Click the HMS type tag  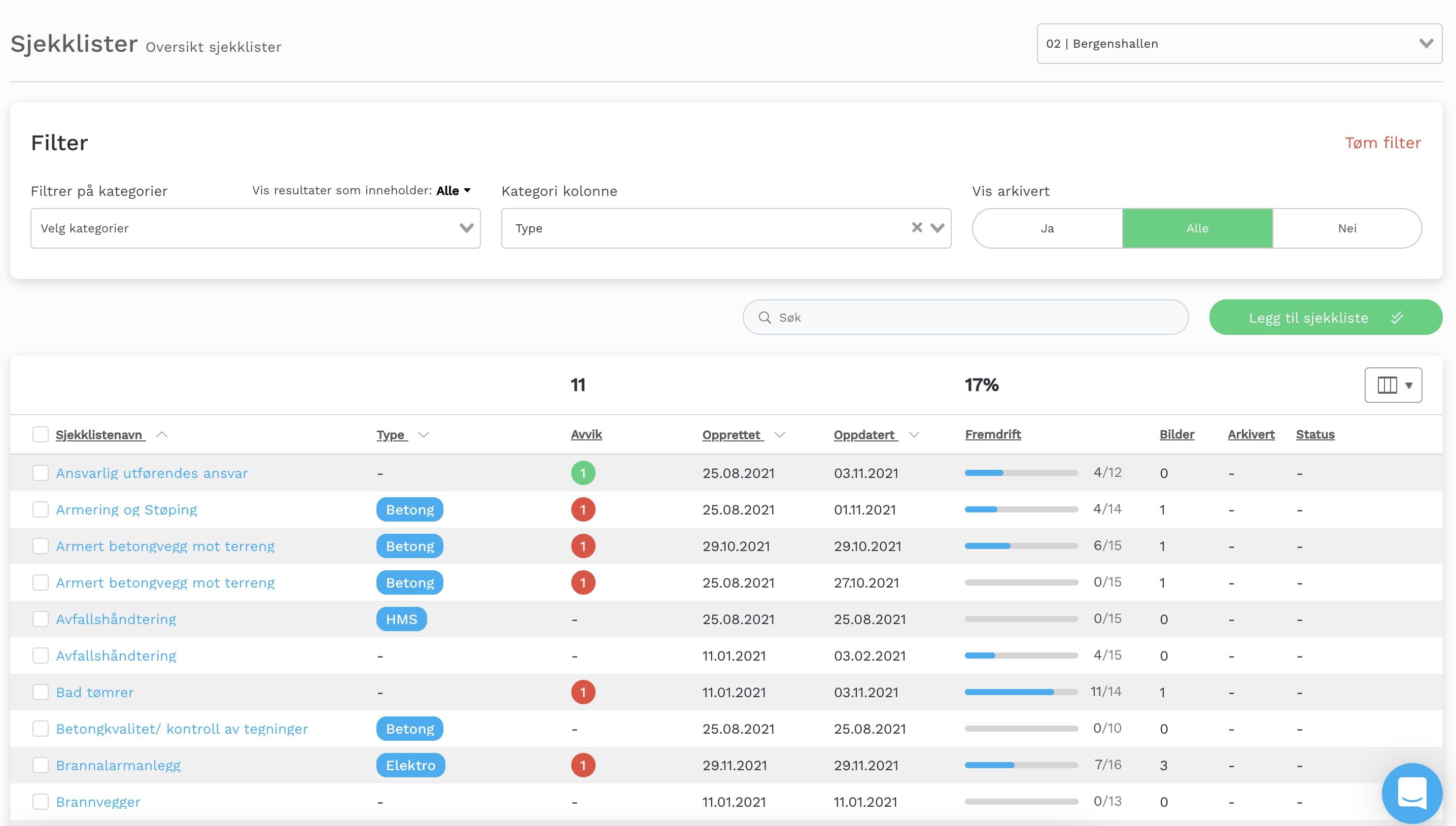(401, 619)
